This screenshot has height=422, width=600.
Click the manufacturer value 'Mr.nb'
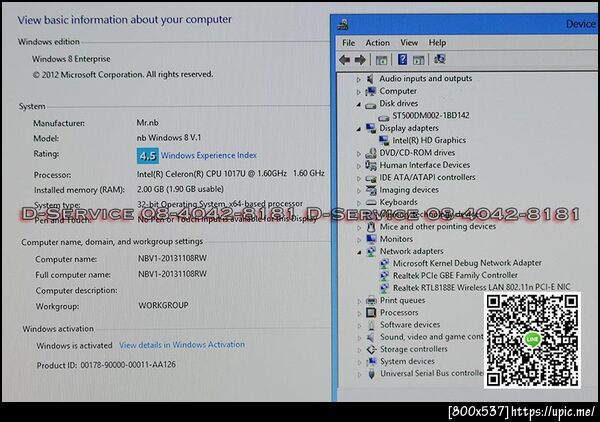coord(147,123)
